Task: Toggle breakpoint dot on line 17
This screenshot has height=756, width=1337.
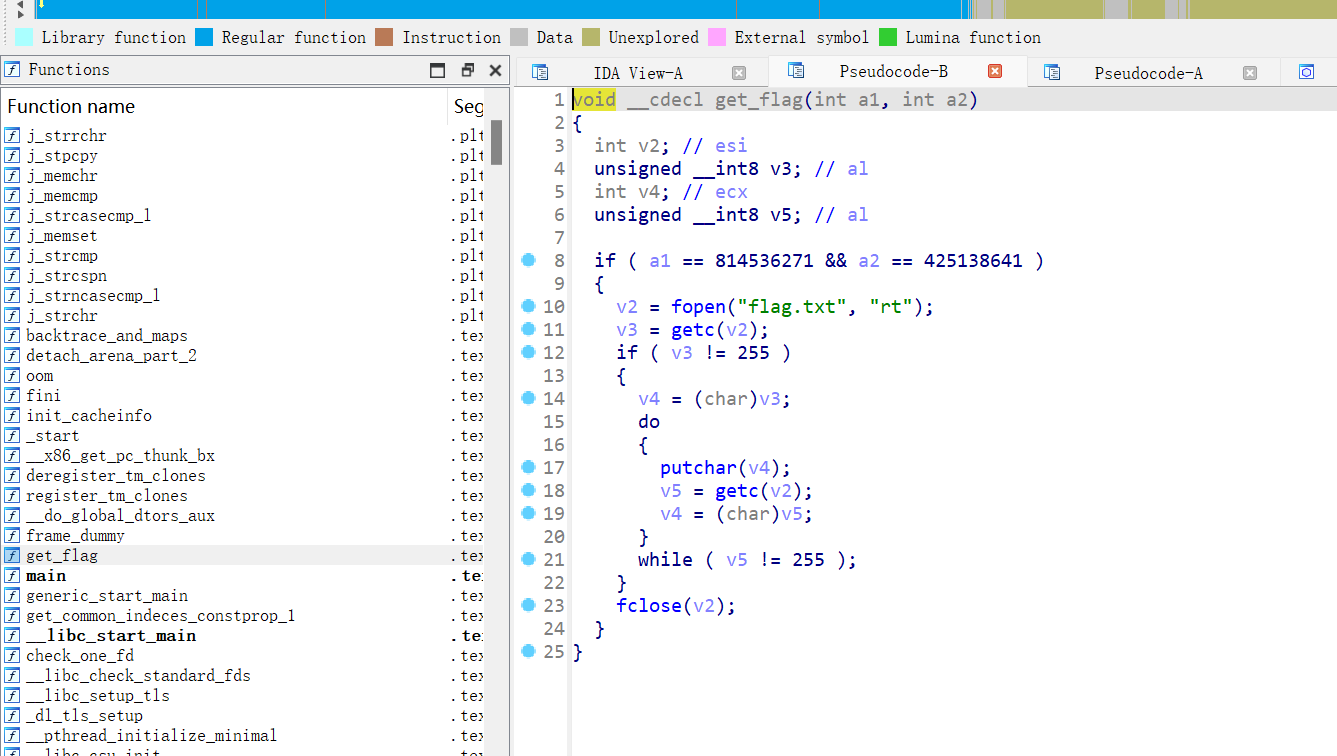Action: (x=528, y=467)
